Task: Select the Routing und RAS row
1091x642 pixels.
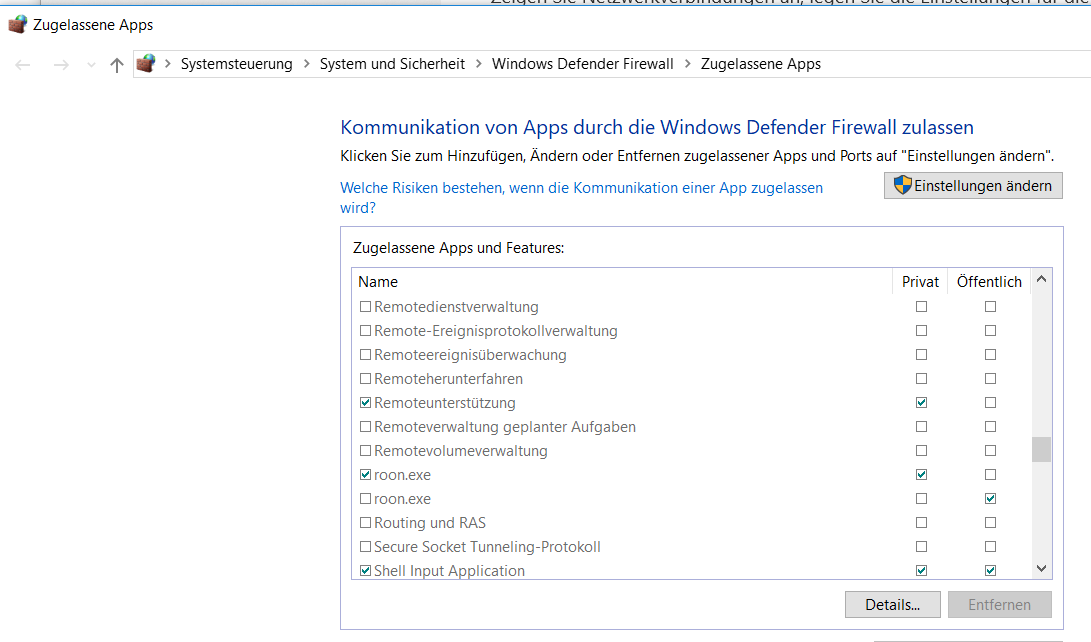Action: (692, 522)
